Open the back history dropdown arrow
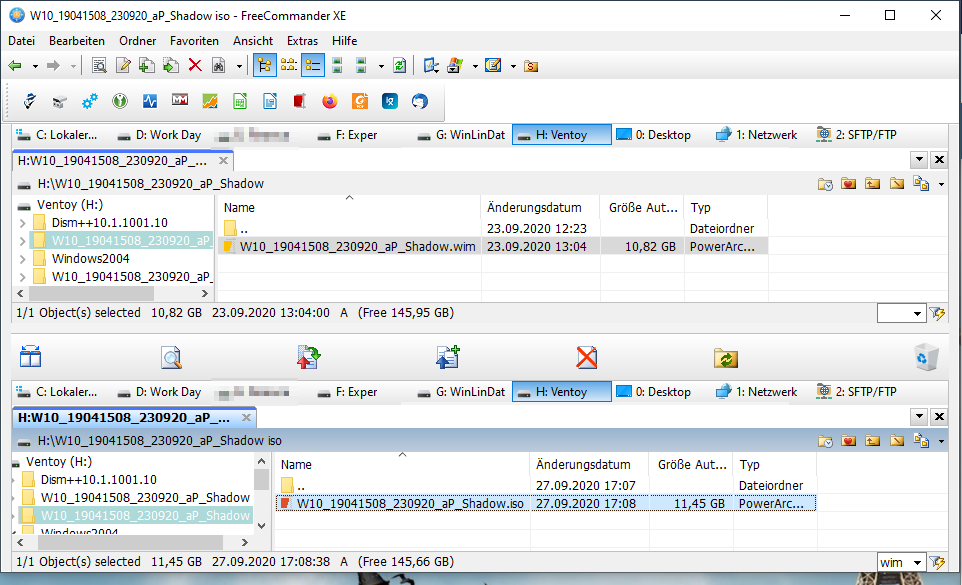962x585 pixels. (x=36, y=66)
